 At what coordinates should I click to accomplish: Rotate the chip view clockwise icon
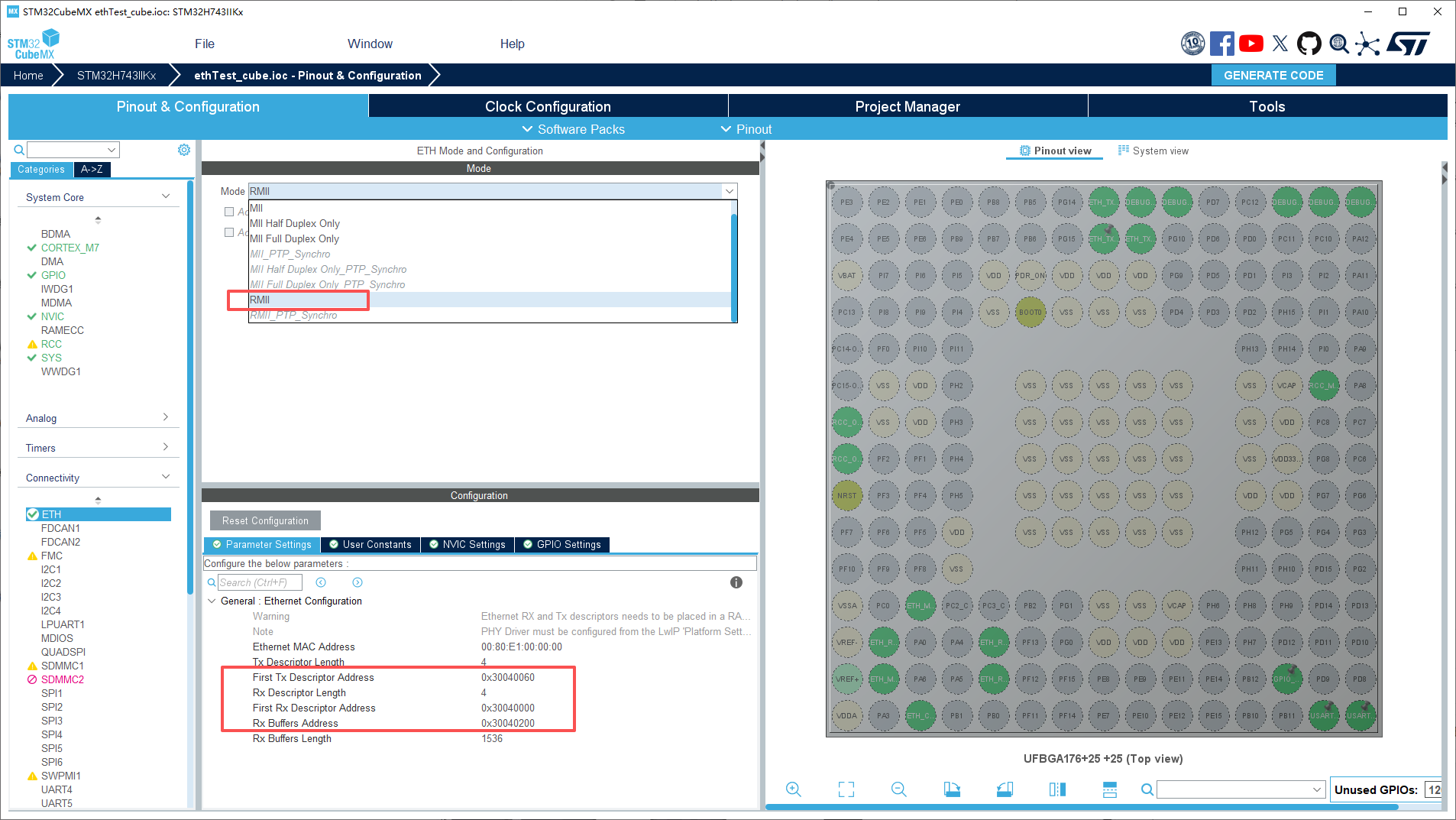tap(952, 789)
